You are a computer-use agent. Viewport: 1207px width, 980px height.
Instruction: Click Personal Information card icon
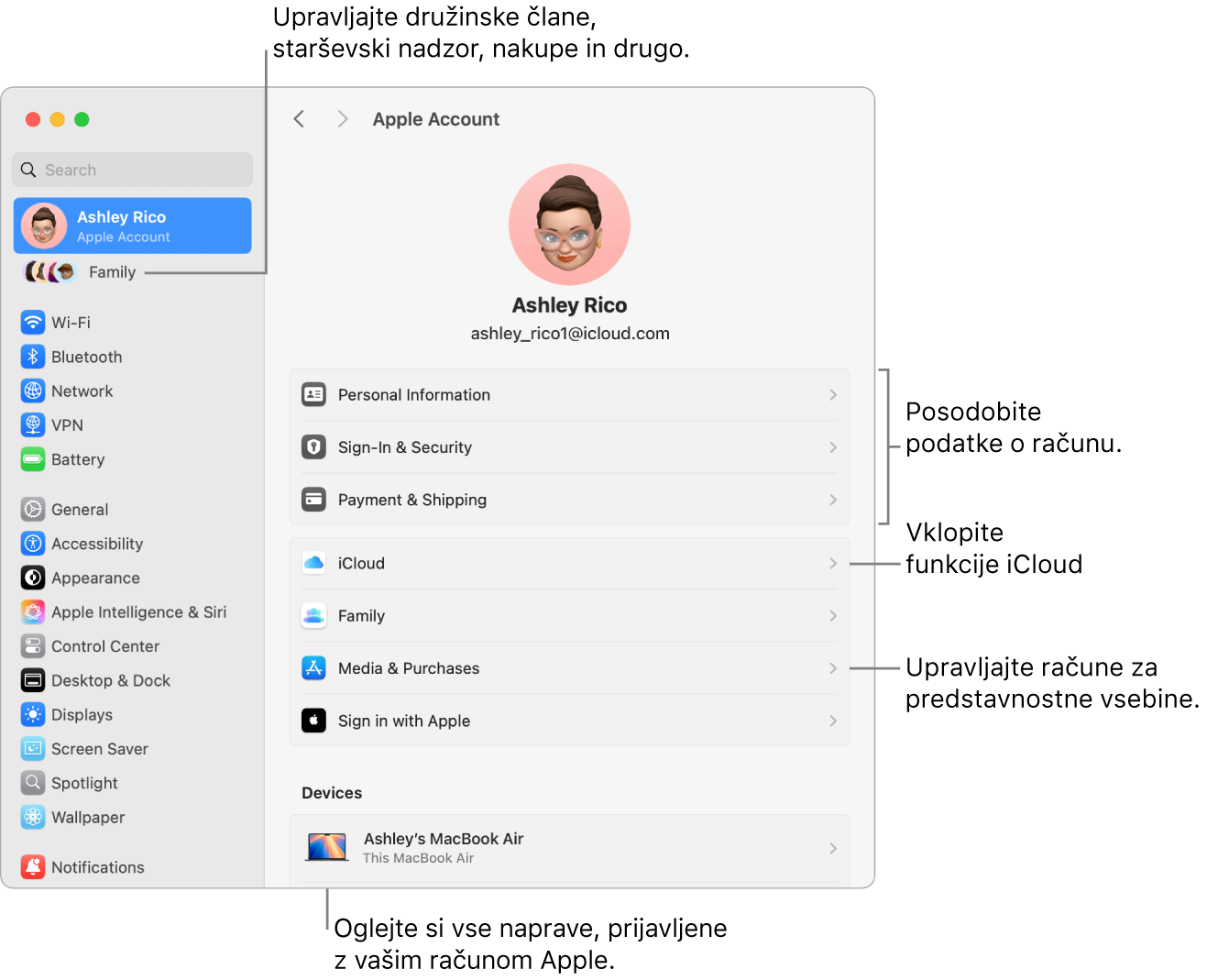(313, 395)
